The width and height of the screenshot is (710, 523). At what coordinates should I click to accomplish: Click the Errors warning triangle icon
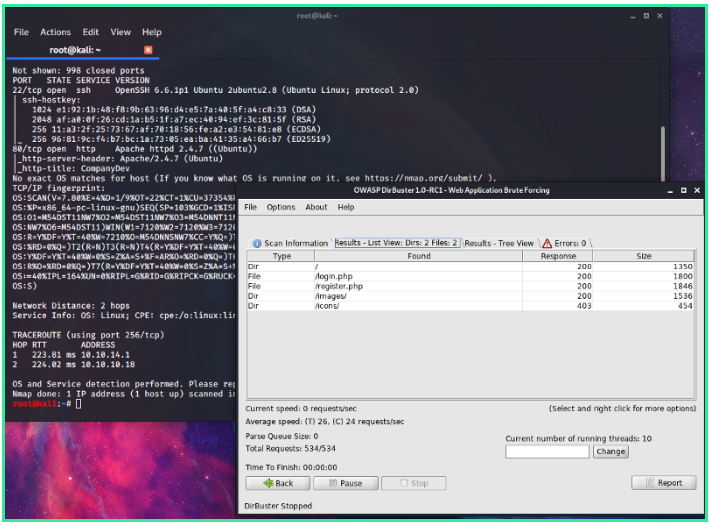click(547, 244)
